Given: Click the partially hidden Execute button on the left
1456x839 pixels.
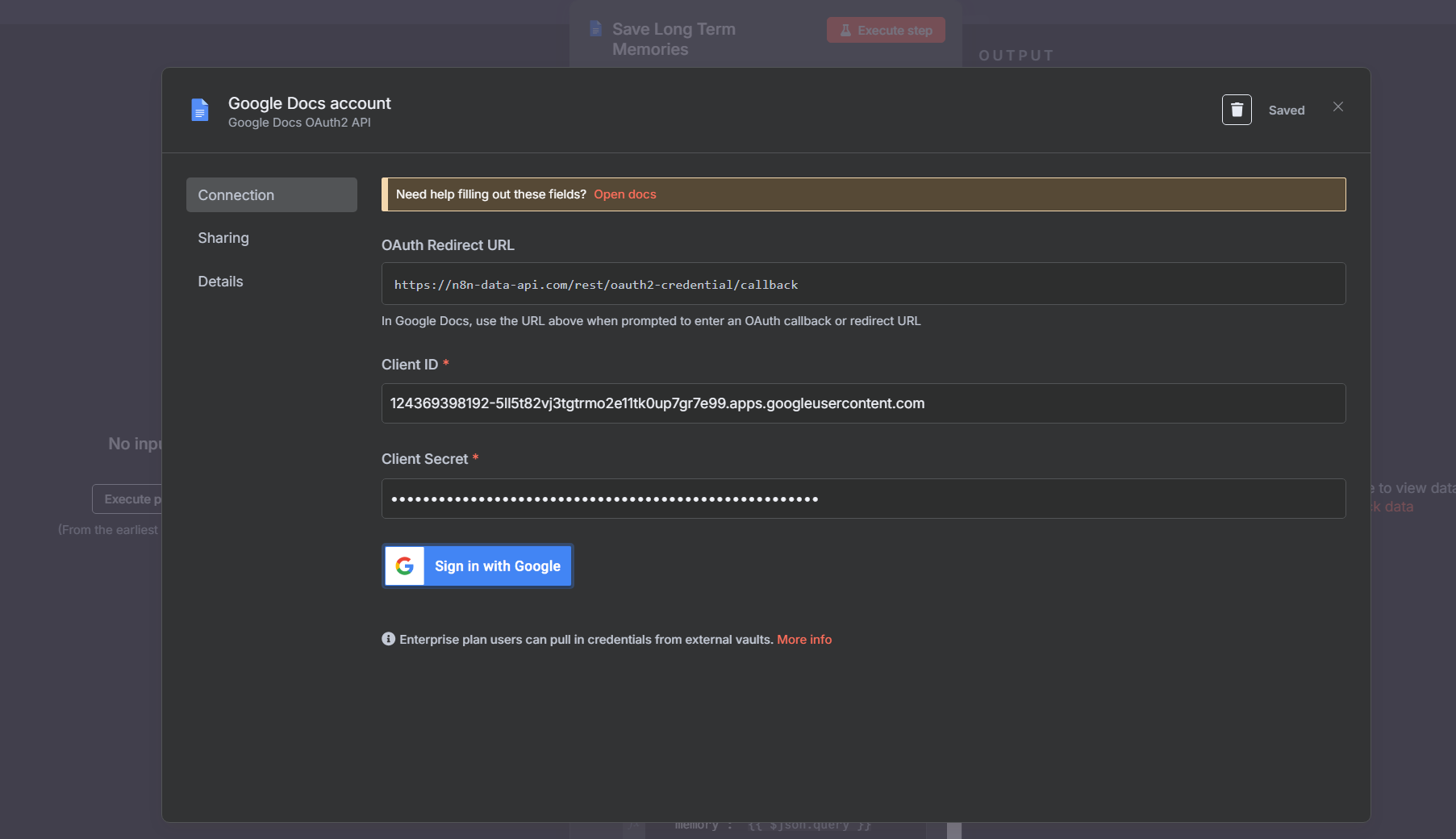Looking at the screenshot, I should click(x=129, y=499).
